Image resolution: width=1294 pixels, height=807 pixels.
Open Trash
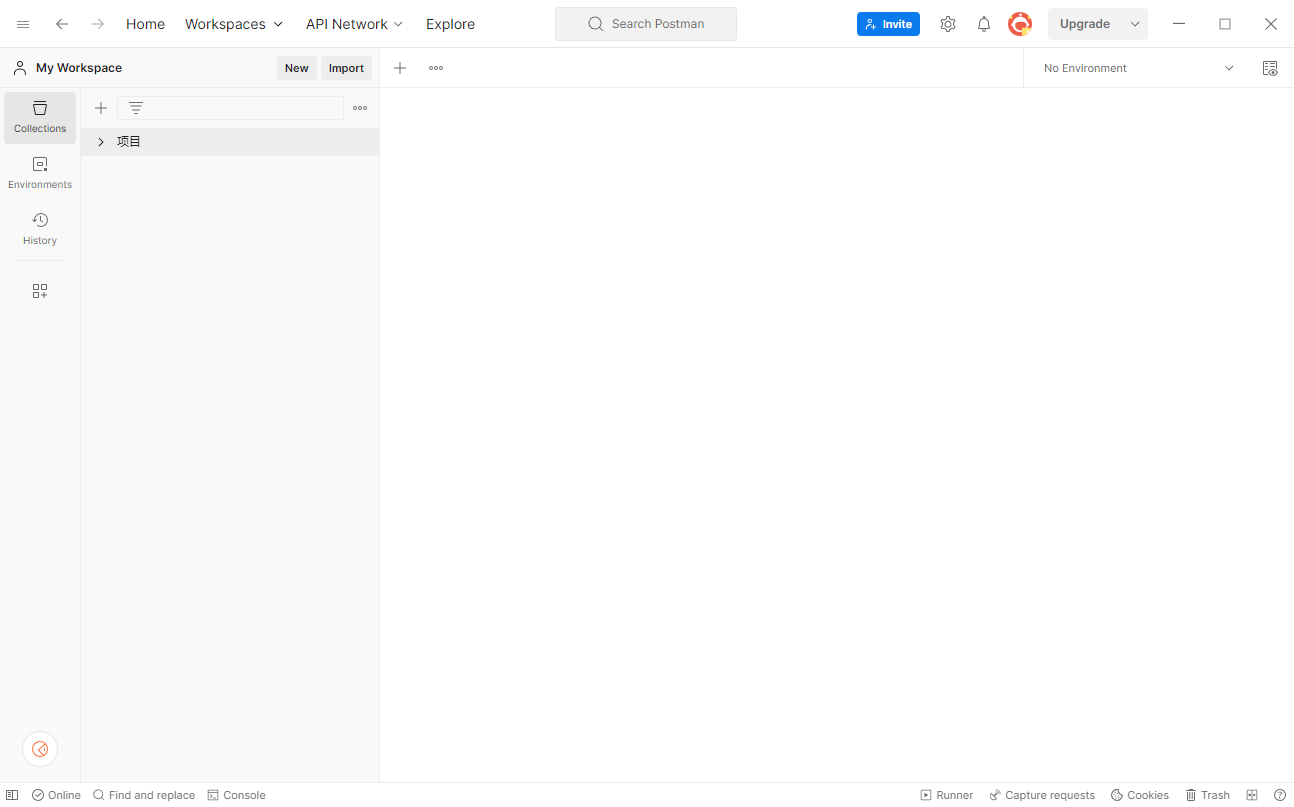pyautogui.click(x=1208, y=795)
